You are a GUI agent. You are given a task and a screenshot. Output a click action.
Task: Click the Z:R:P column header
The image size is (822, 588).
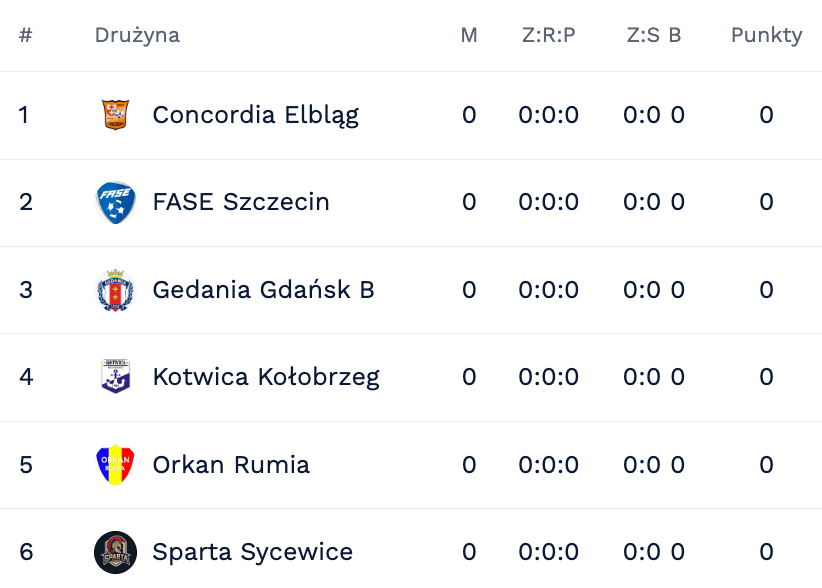548,35
